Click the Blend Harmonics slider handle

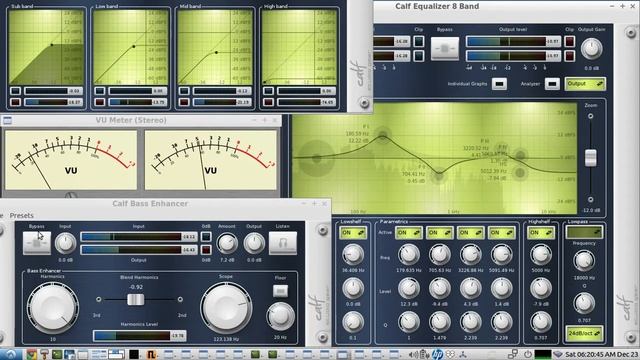[136, 300]
